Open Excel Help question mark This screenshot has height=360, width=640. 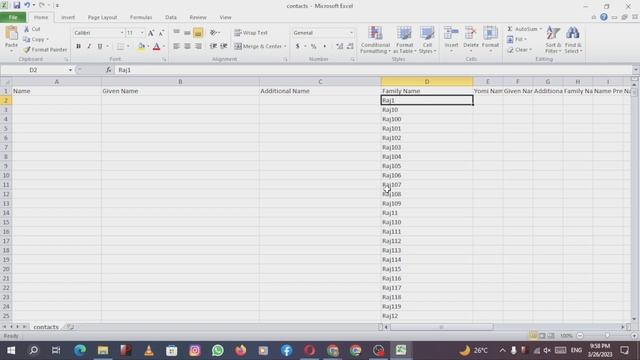tap(604, 17)
